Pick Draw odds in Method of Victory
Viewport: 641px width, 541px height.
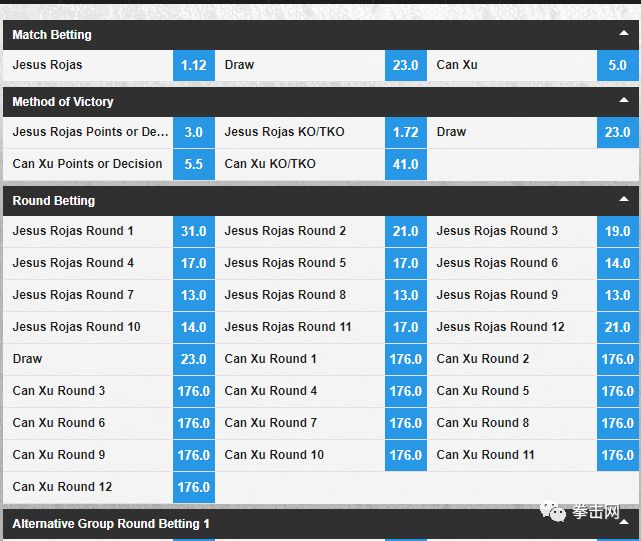tap(617, 132)
